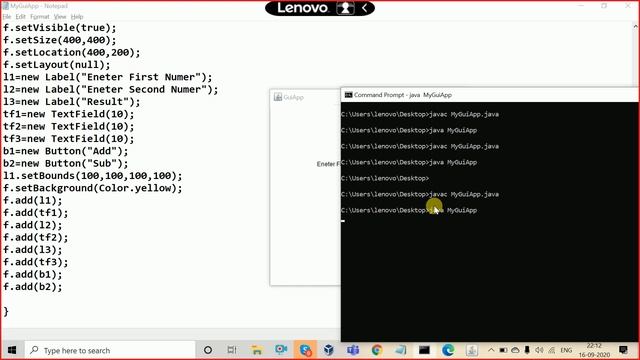Image resolution: width=640 pixels, height=360 pixels.
Task: Change input language ENG indicator
Action: [x=566, y=350]
